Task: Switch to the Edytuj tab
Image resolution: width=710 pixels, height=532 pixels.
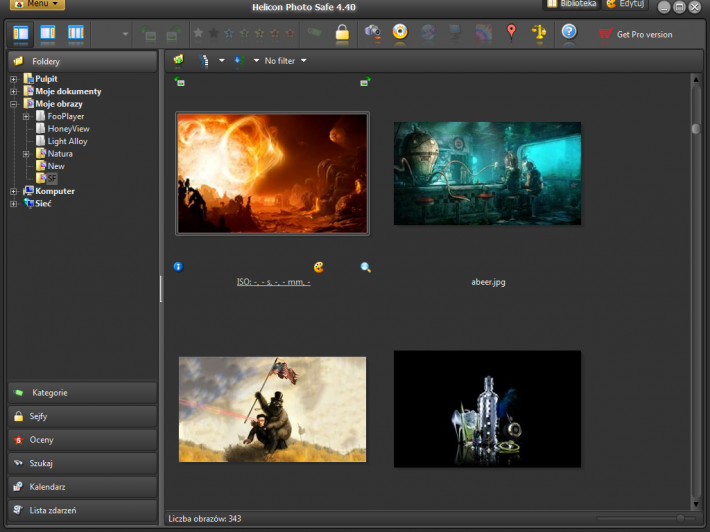Action: coord(626,4)
